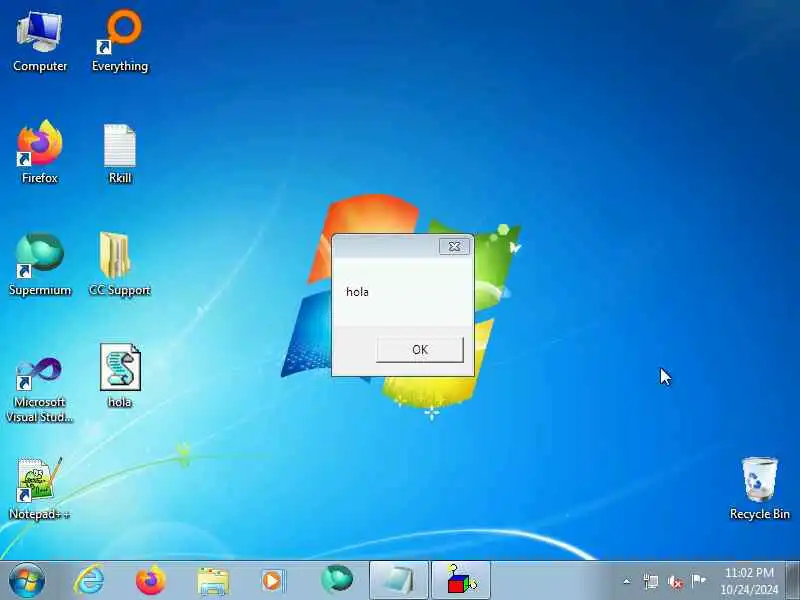Open the Windows Start menu

pos(27,581)
